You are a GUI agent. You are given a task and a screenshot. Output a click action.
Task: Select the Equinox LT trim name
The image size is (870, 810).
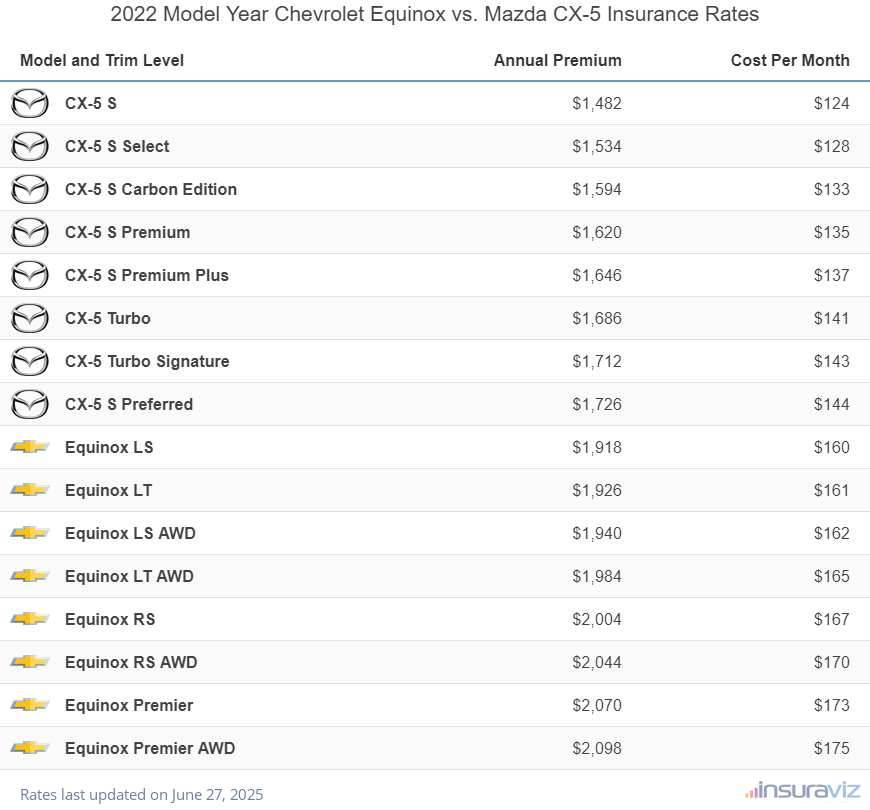click(x=109, y=490)
